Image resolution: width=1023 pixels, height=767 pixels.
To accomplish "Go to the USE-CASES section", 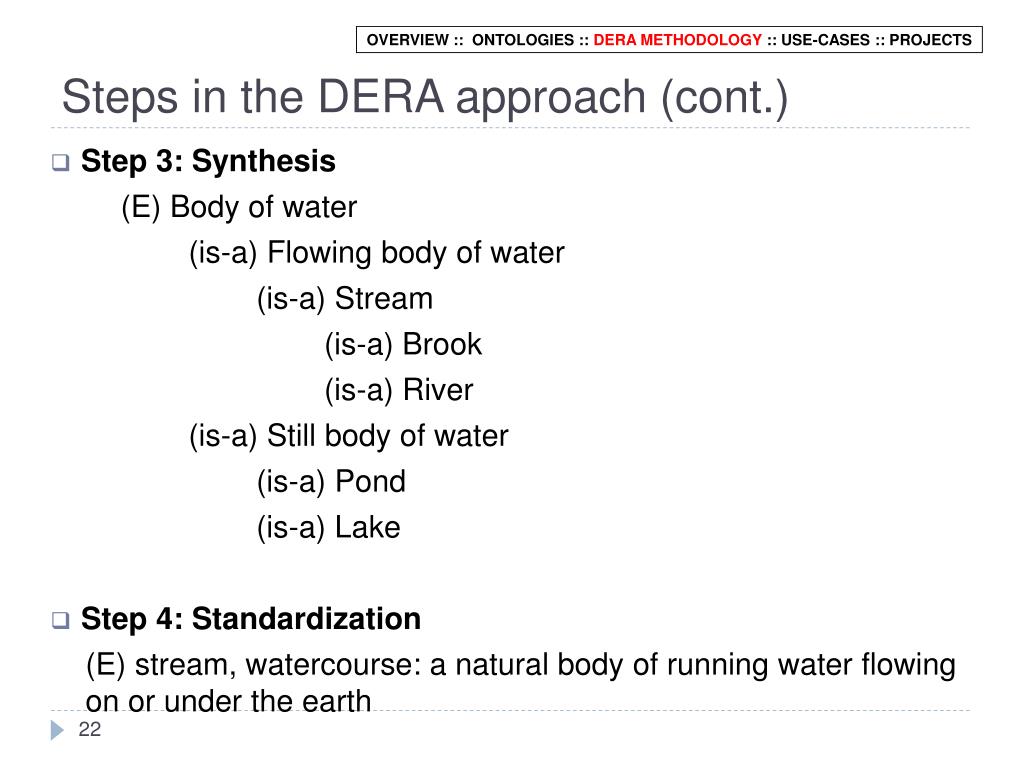I will click(825, 40).
